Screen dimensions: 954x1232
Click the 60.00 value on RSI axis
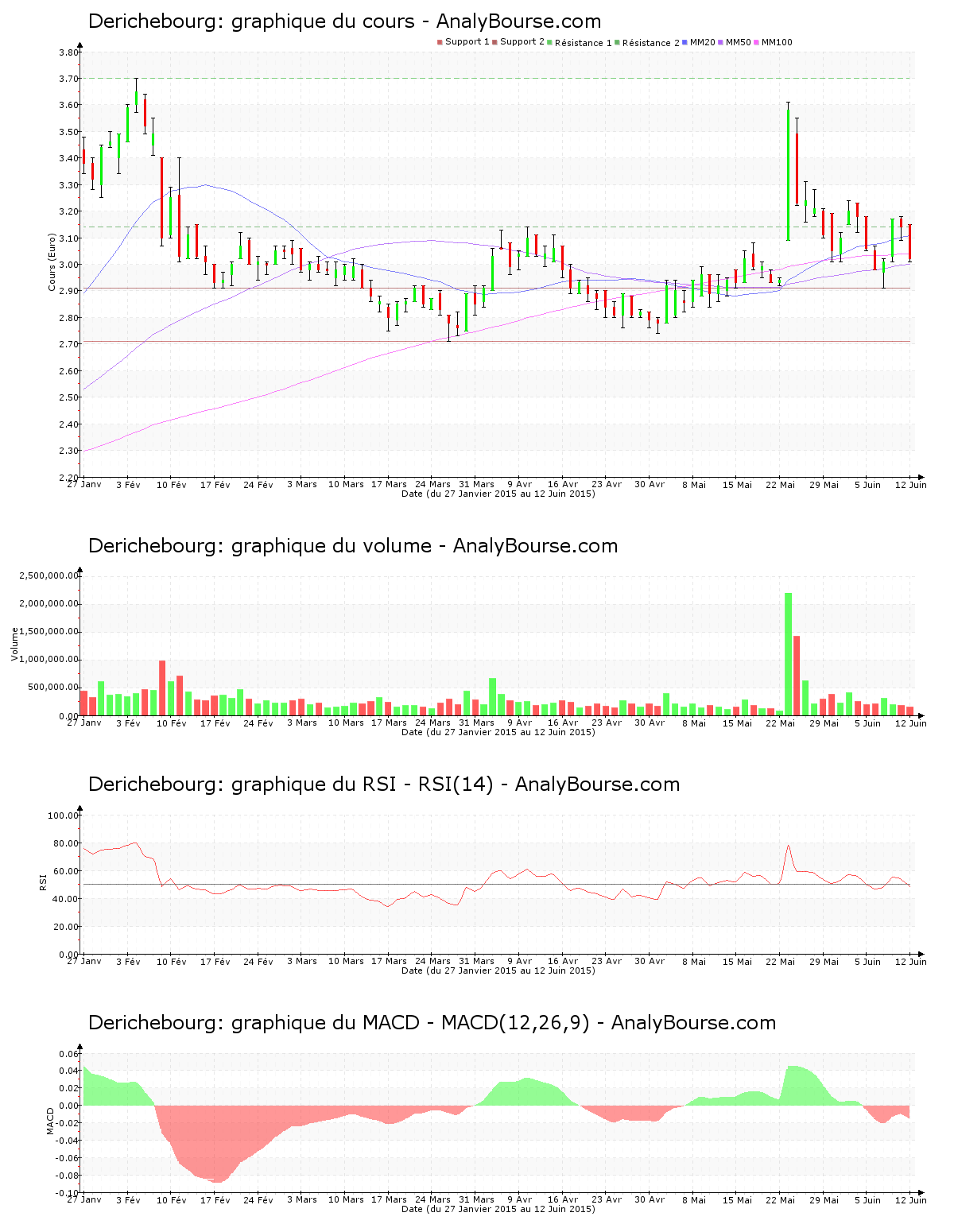coord(66,871)
